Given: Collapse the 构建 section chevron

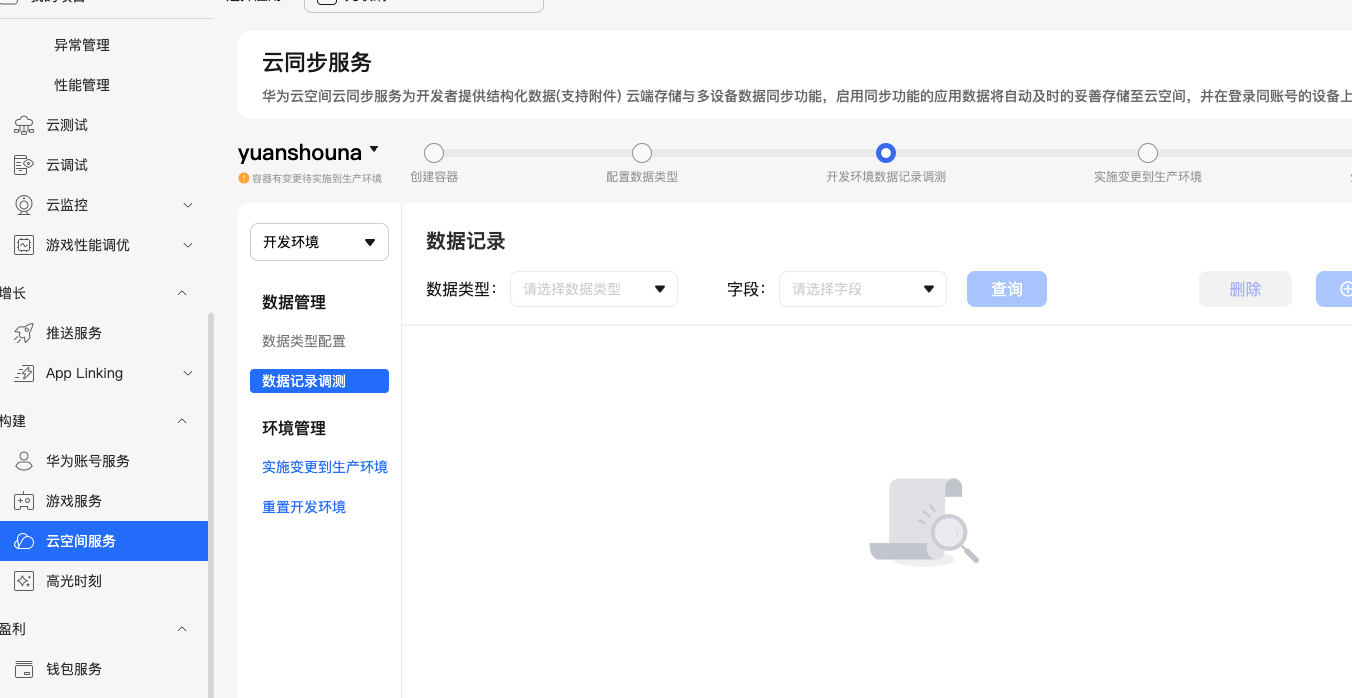Looking at the screenshot, I should pyautogui.click(x=182, y=421).
